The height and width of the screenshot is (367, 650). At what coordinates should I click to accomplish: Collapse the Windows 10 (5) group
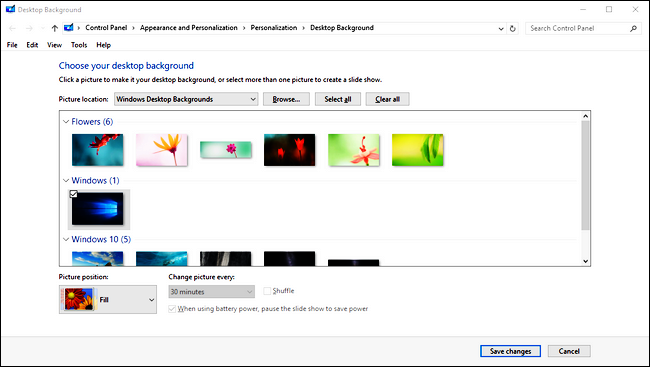tap(66, 240)
